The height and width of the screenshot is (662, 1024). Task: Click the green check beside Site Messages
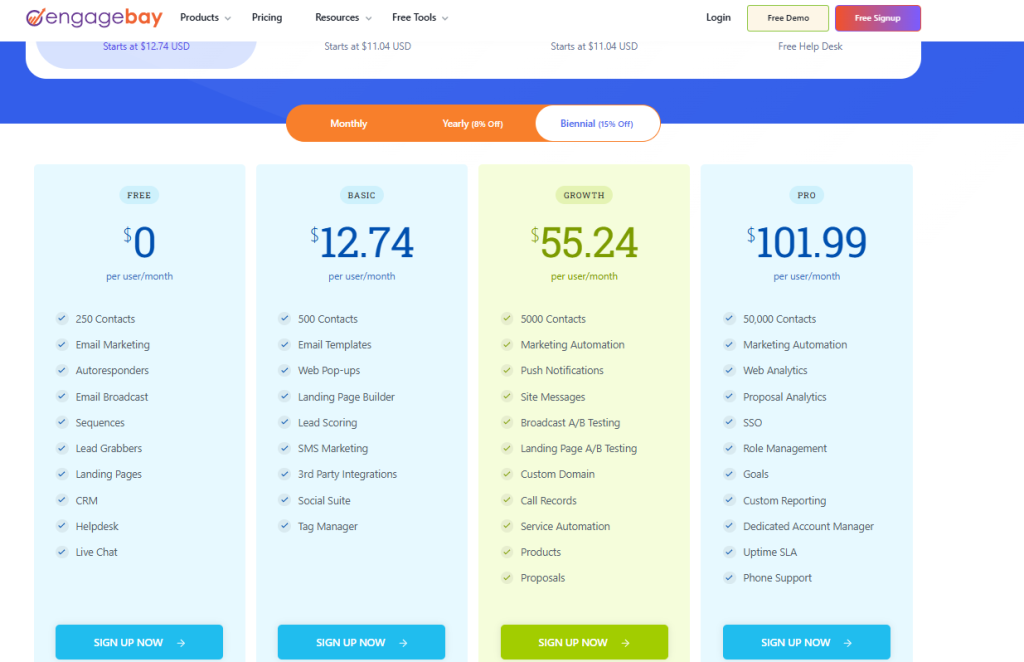click(507, 396)
